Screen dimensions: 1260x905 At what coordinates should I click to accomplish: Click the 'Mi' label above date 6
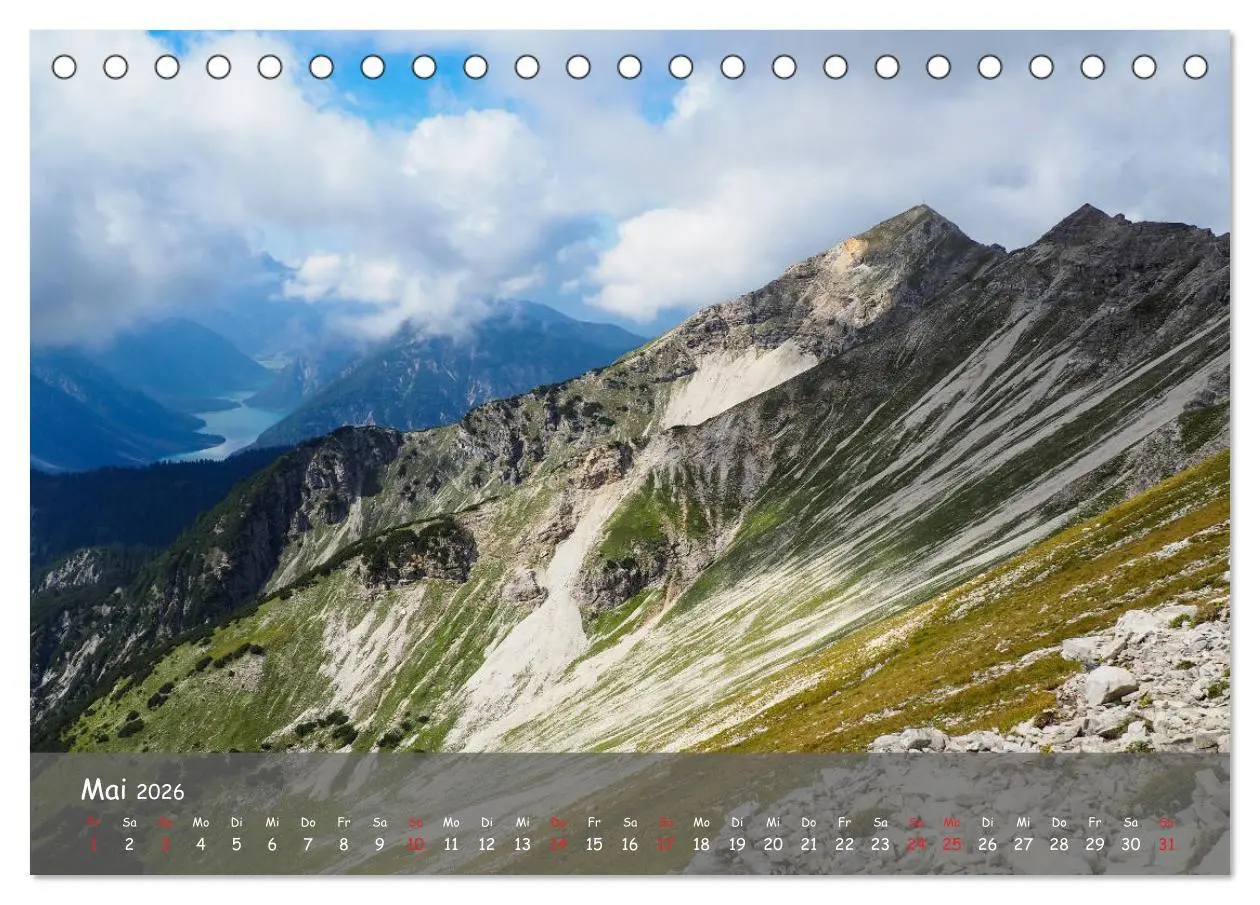(x=272, y=822)
